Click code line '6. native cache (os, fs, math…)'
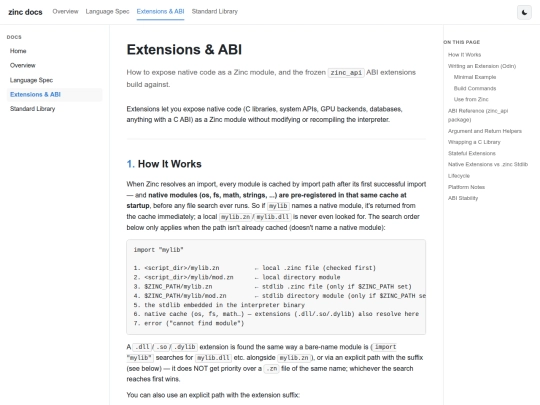Screen dimensions: 540x405 coord(276,314)
